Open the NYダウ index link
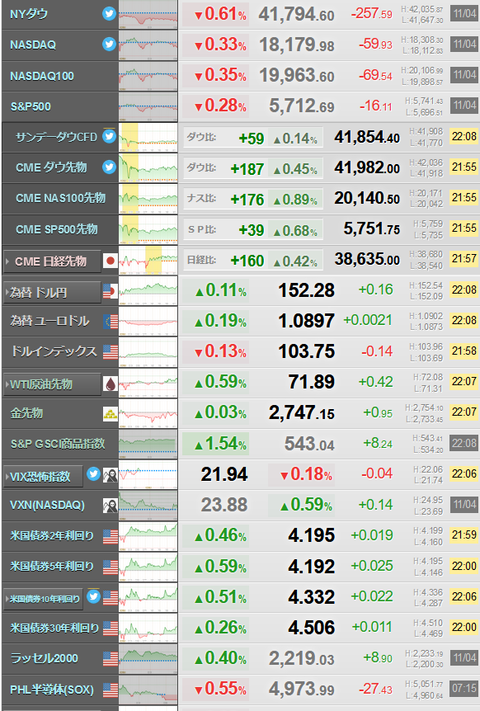 29,14
